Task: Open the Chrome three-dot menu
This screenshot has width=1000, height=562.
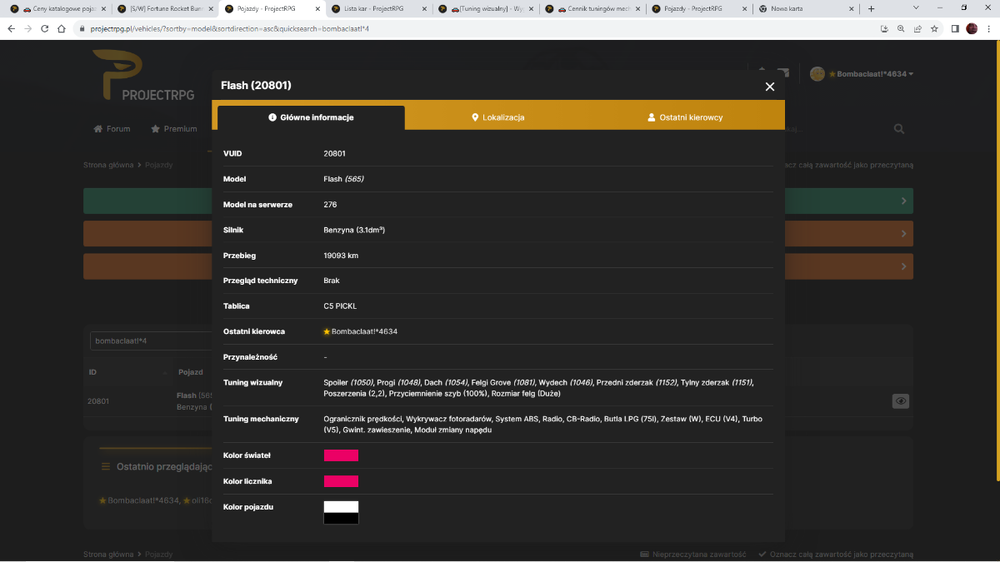Action: [x=989, y=29]
